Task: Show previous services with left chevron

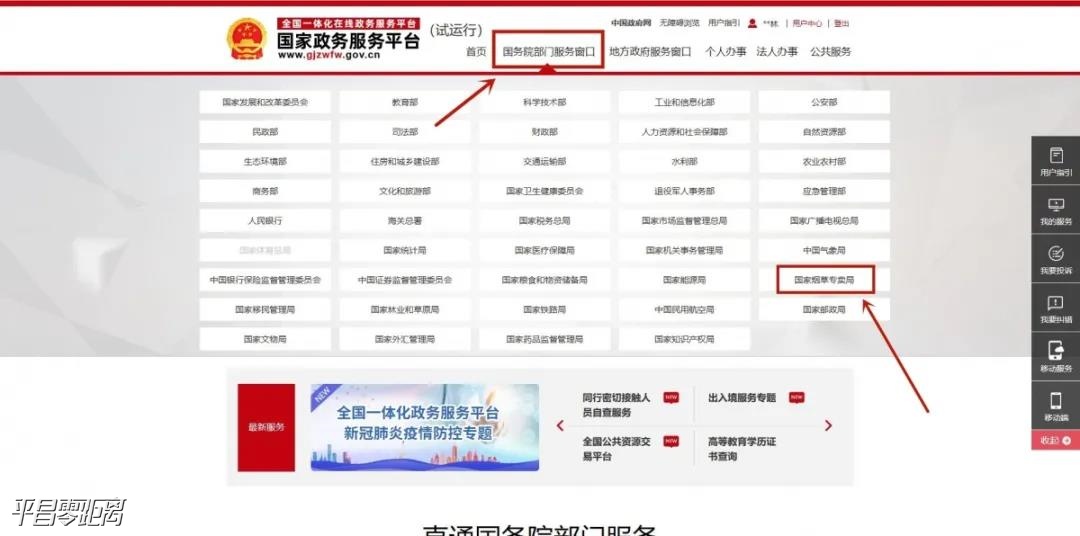Action: 560,426
